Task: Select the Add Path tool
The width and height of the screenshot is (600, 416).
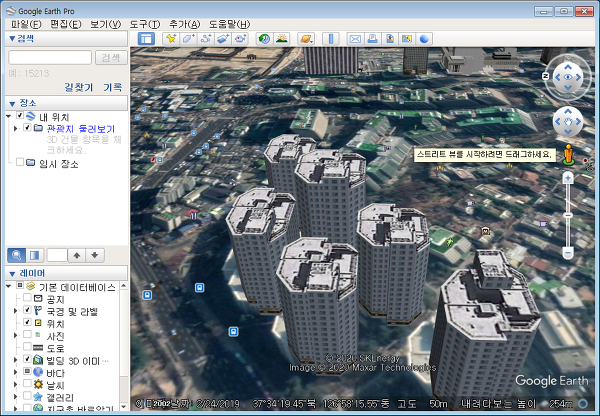Action: pos(206,39)
